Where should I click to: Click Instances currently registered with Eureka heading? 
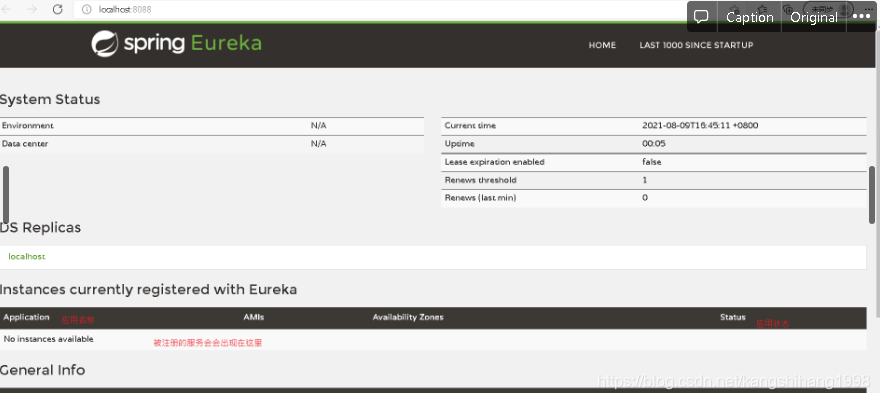click(148, 289)
